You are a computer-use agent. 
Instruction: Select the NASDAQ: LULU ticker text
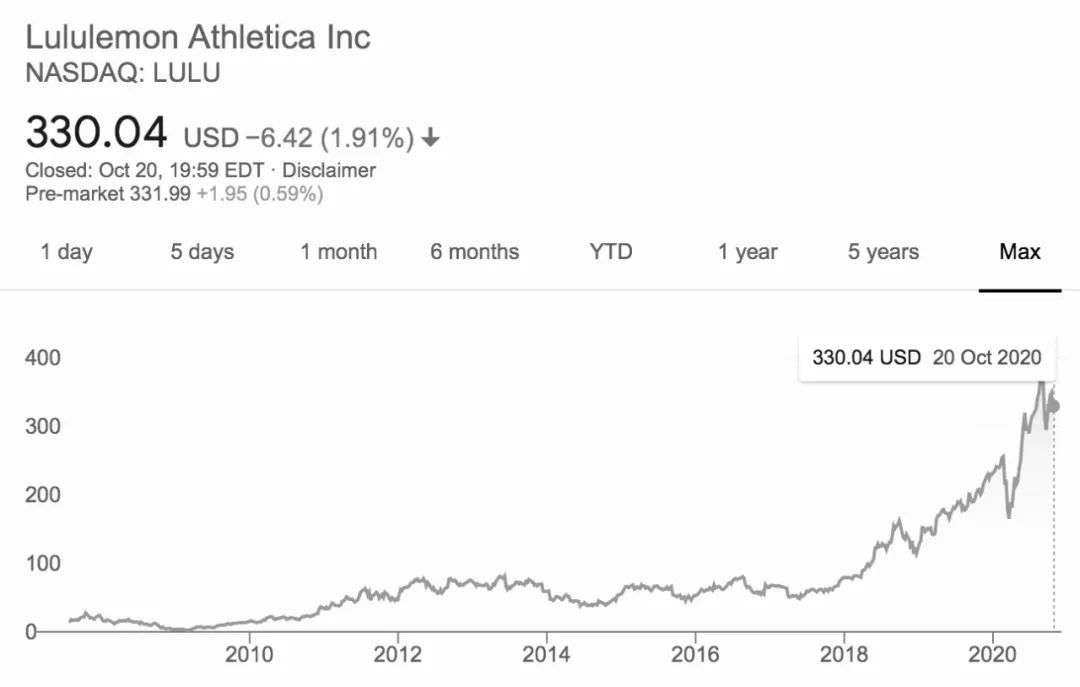[122, 73]
